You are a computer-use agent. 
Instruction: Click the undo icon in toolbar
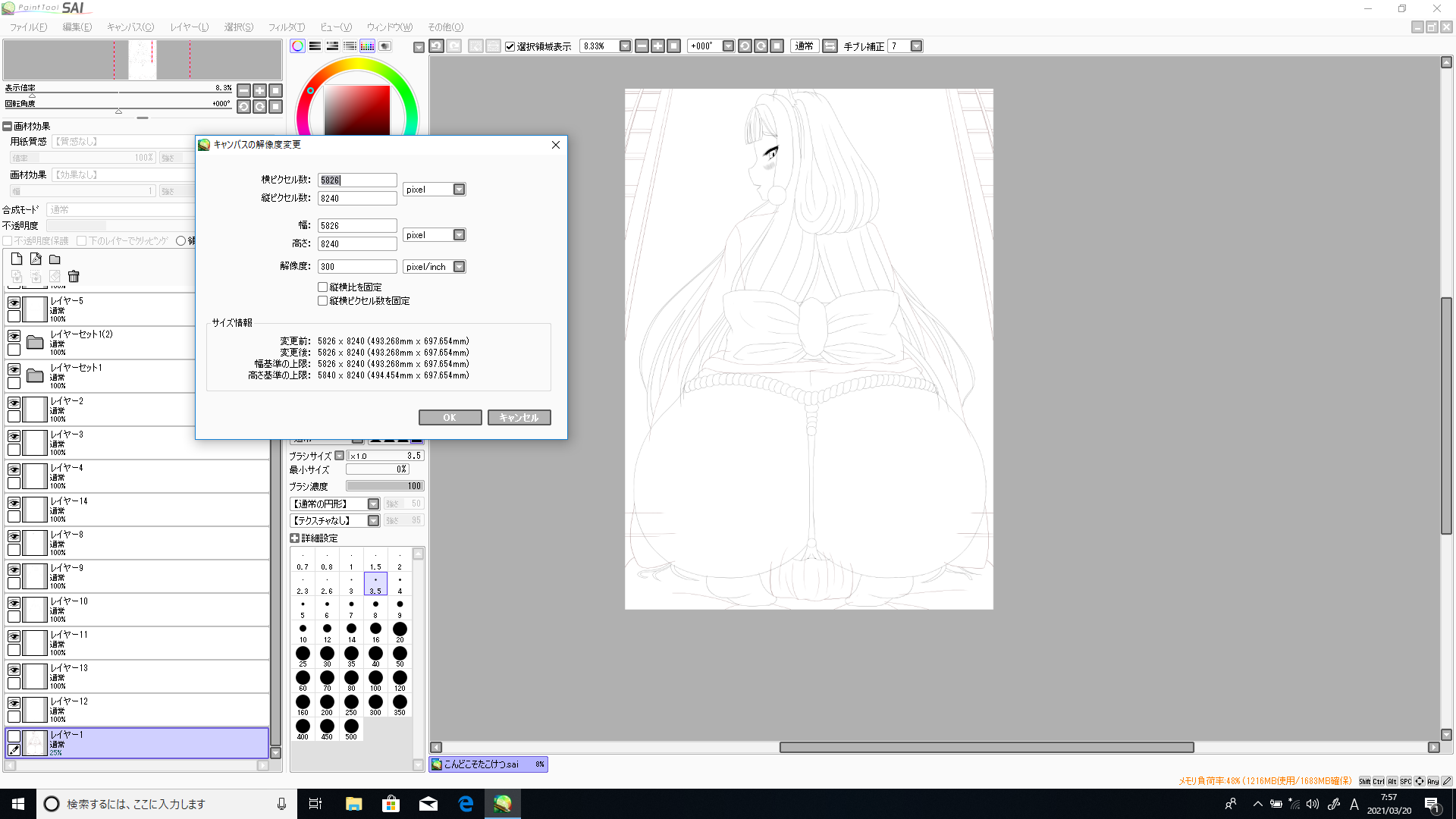point(436,46)
